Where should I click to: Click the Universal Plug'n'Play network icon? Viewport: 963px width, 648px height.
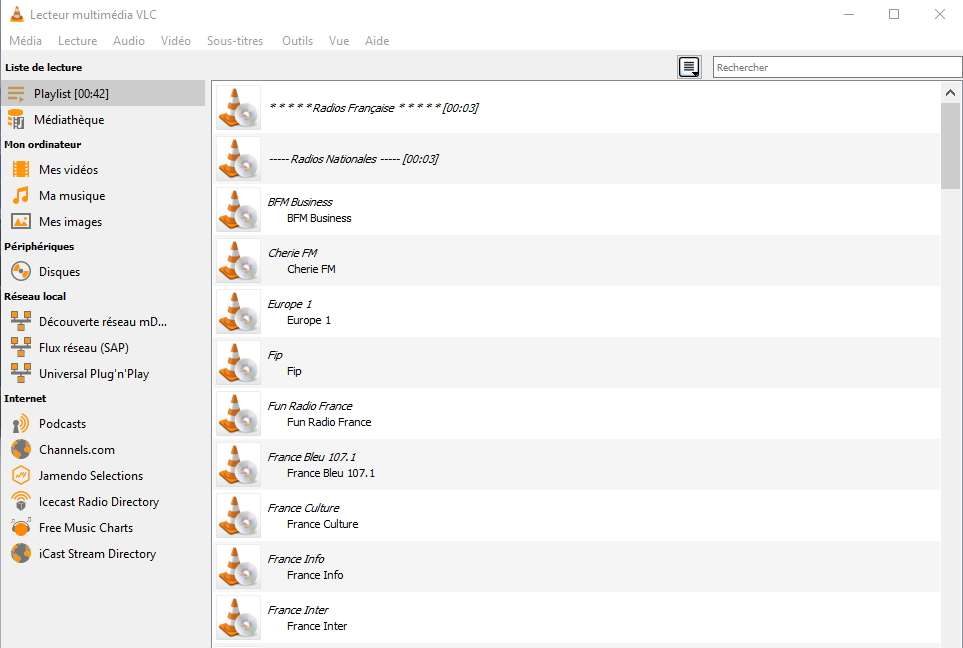(x=21, y=373)
